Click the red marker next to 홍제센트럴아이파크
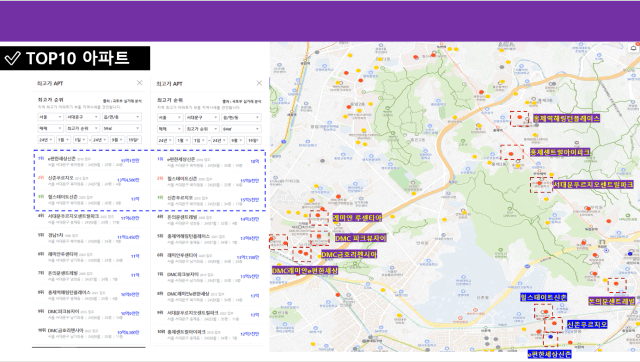Screen dimensions: 640x362 pyautogui.click(x=511, y=154)
